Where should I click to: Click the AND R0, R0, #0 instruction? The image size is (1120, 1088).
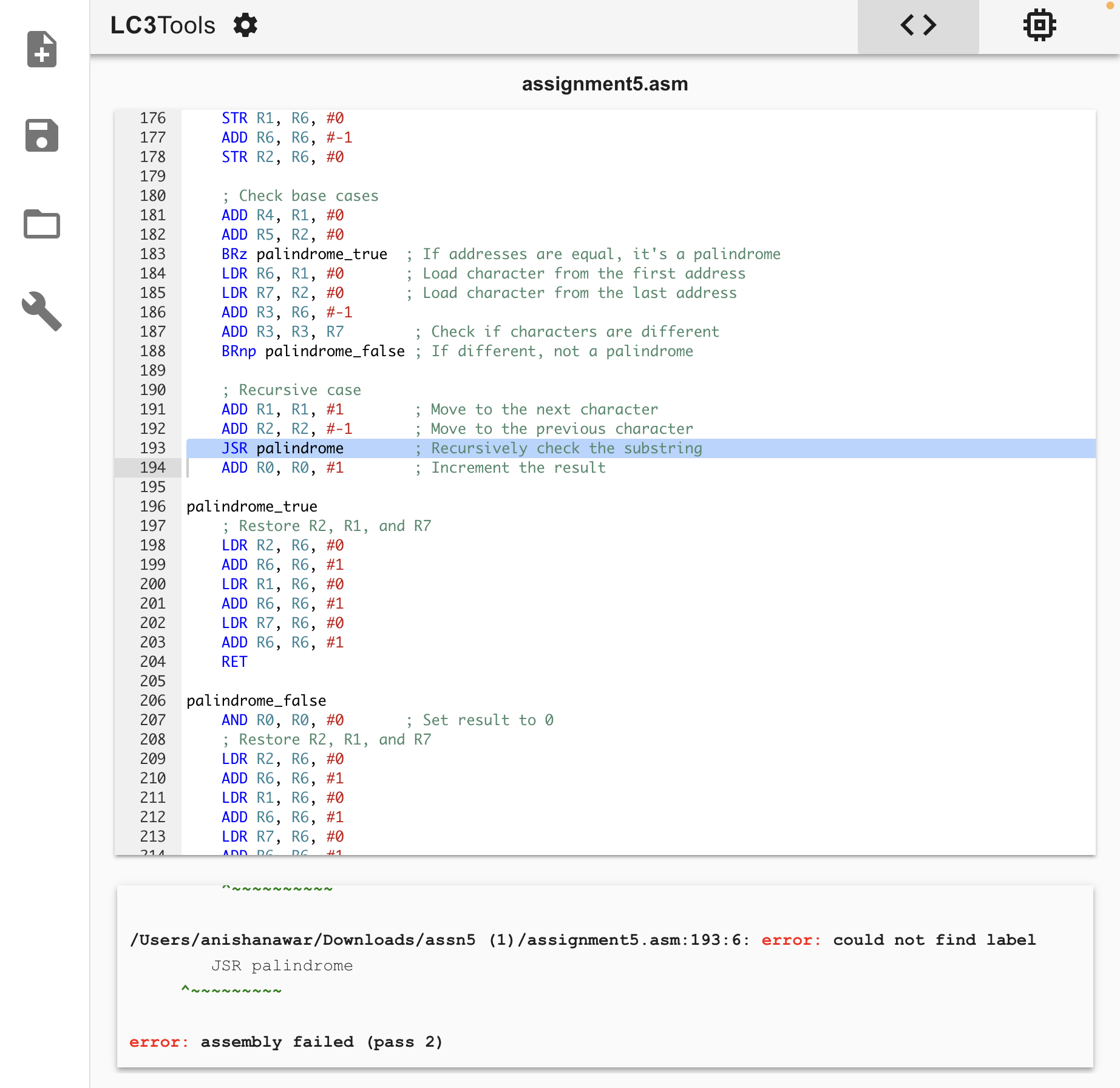(x=283, y=720)
